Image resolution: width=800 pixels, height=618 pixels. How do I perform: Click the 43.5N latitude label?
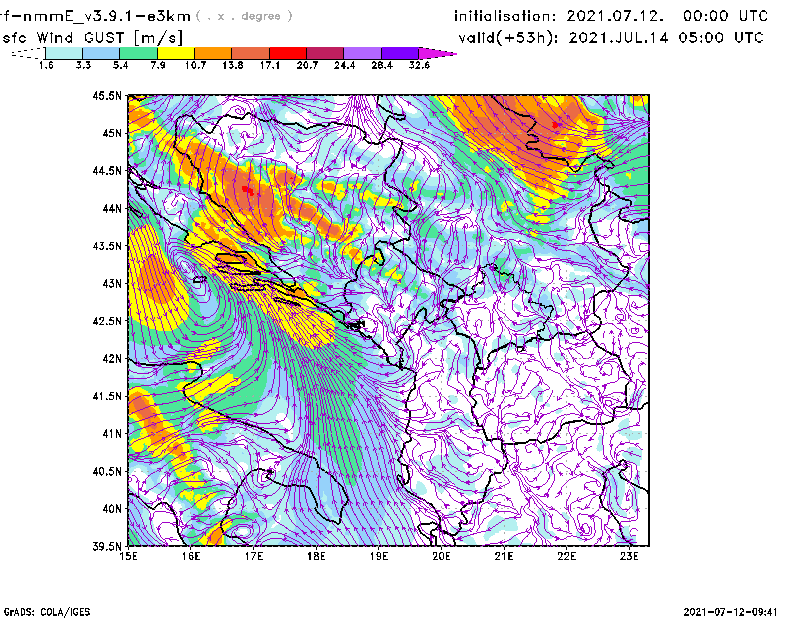click(107, 246)
